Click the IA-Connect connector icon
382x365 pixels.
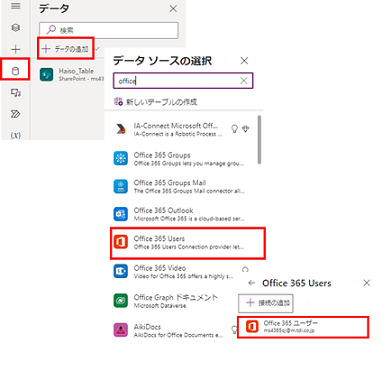pos(120,129)
